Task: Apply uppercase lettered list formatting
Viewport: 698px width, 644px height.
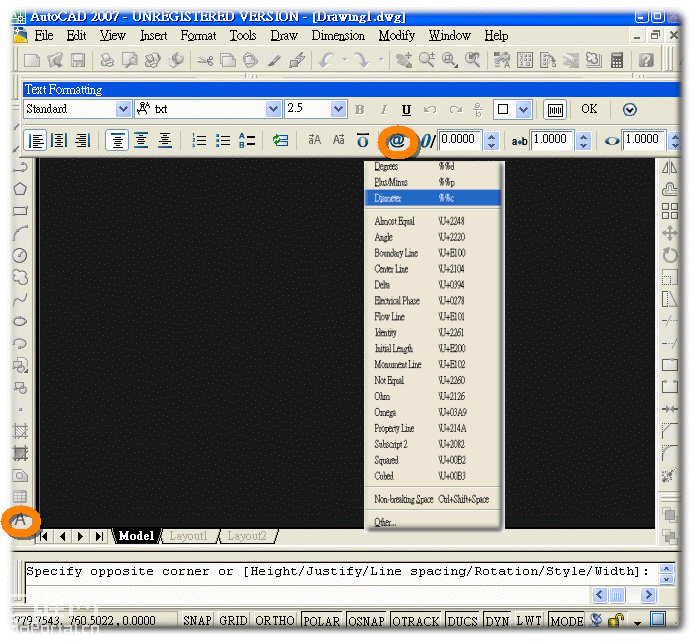Action: pyautogui.click(x=247, y=141)
